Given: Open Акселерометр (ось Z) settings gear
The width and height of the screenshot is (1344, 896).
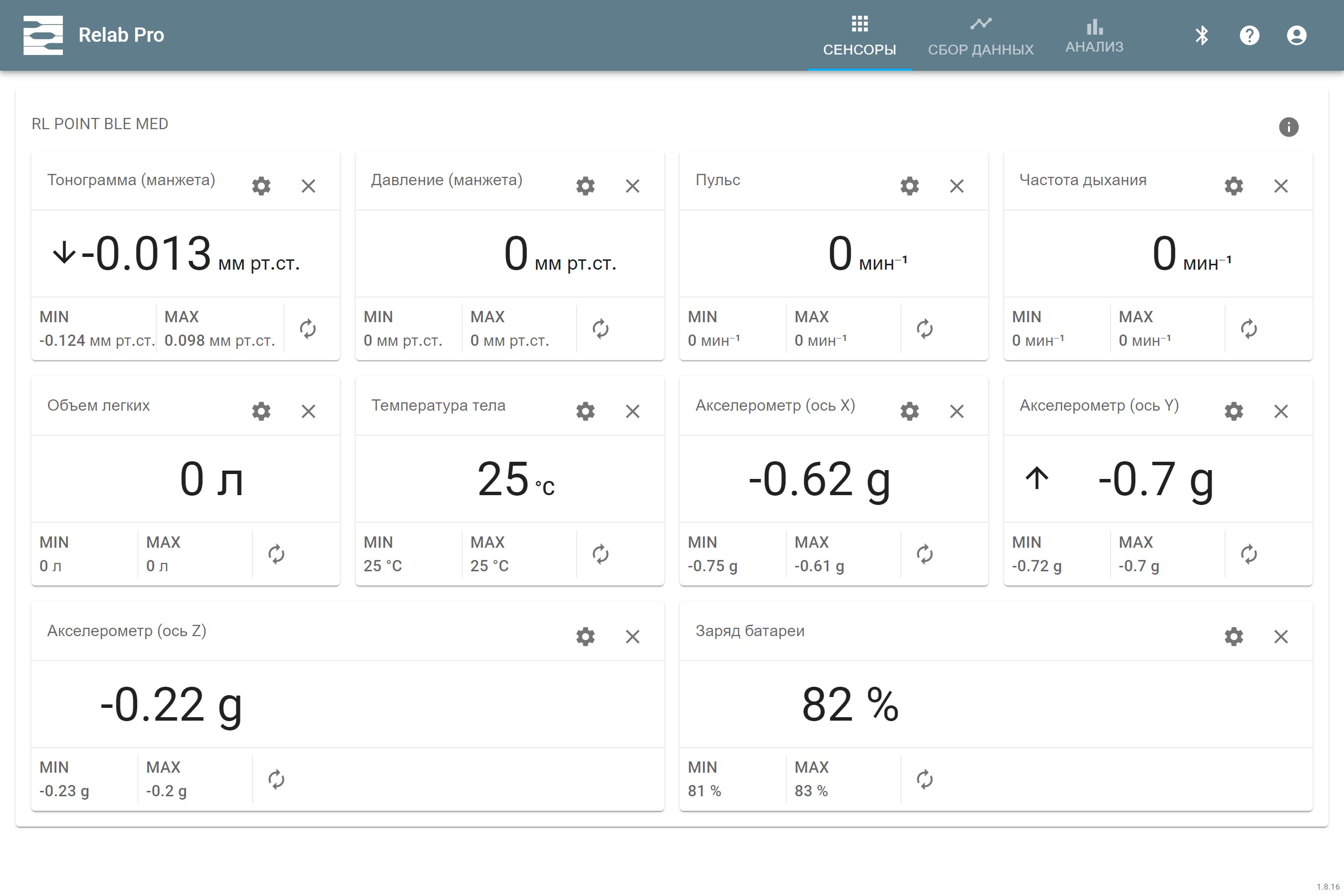Looking at the screenshot, I should [x=585, y=637].
